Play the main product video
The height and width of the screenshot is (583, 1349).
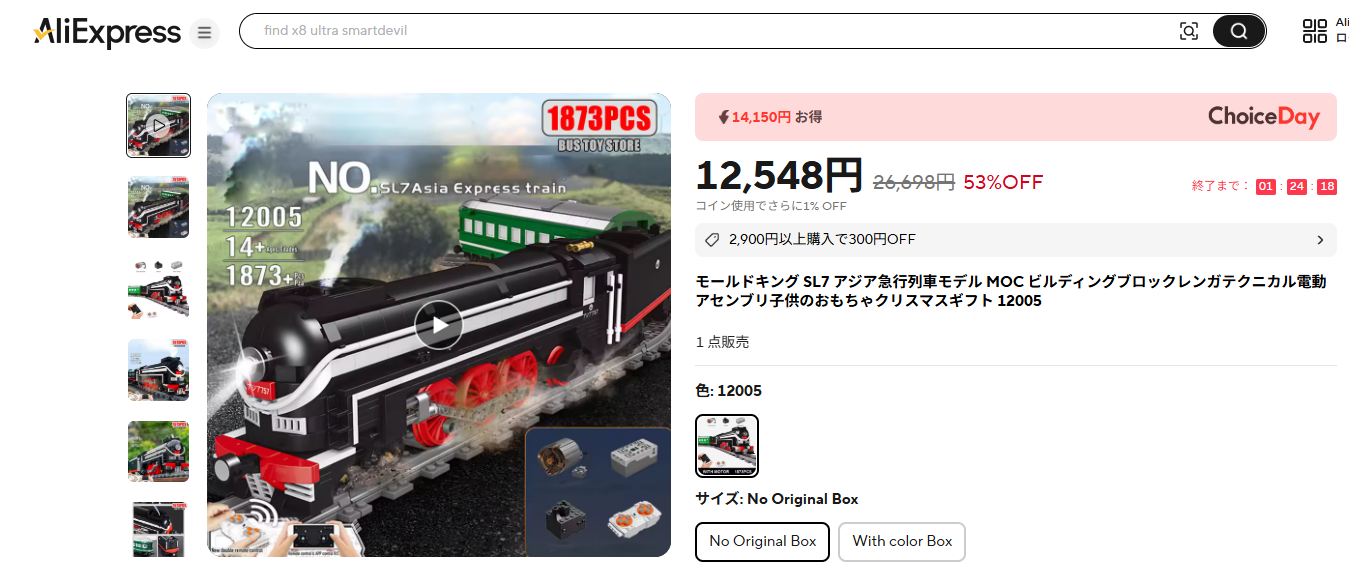click(x=439, y=325)
